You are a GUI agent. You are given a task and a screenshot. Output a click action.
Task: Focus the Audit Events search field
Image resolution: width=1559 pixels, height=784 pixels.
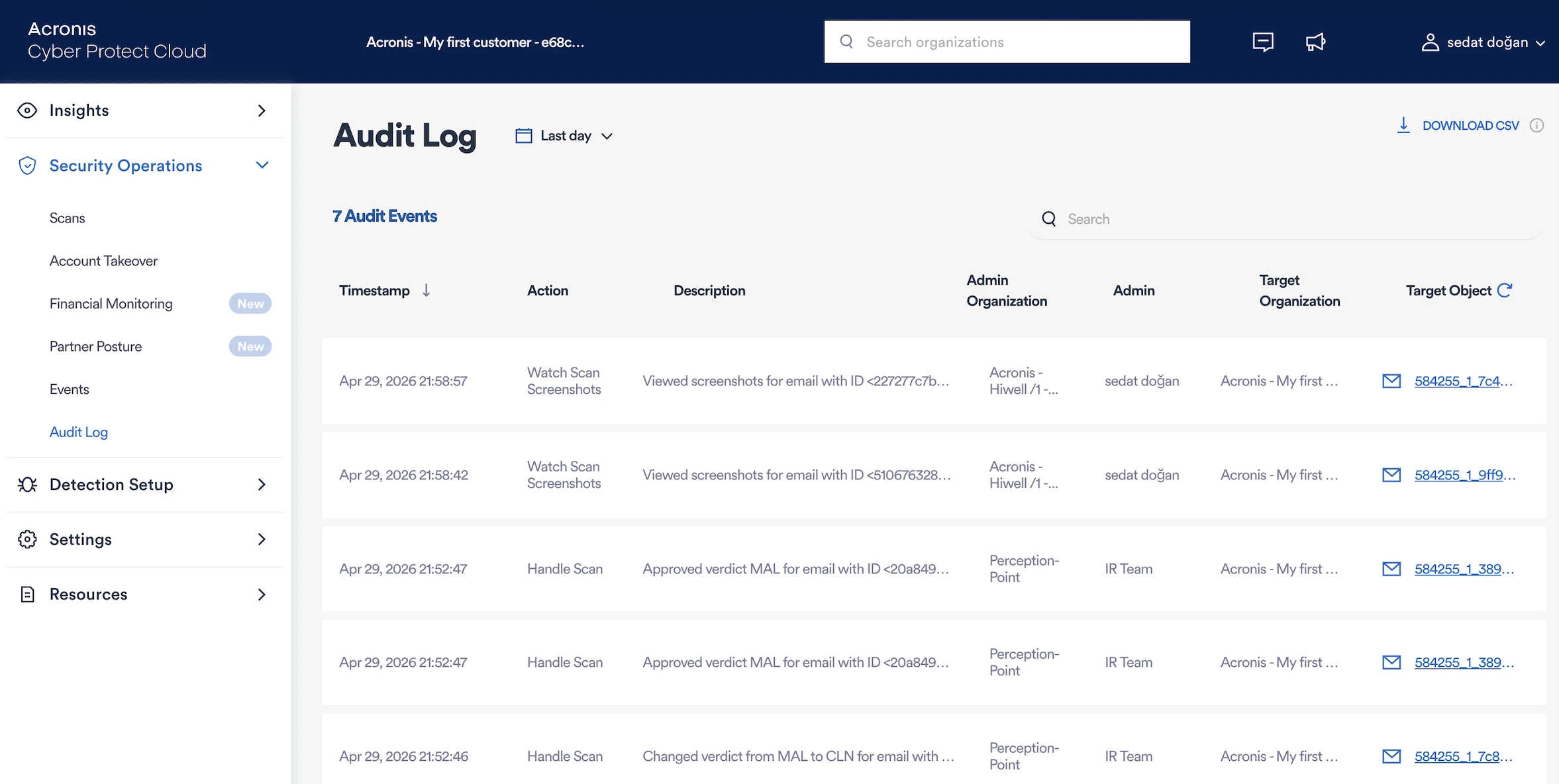tap(1285, 219)
